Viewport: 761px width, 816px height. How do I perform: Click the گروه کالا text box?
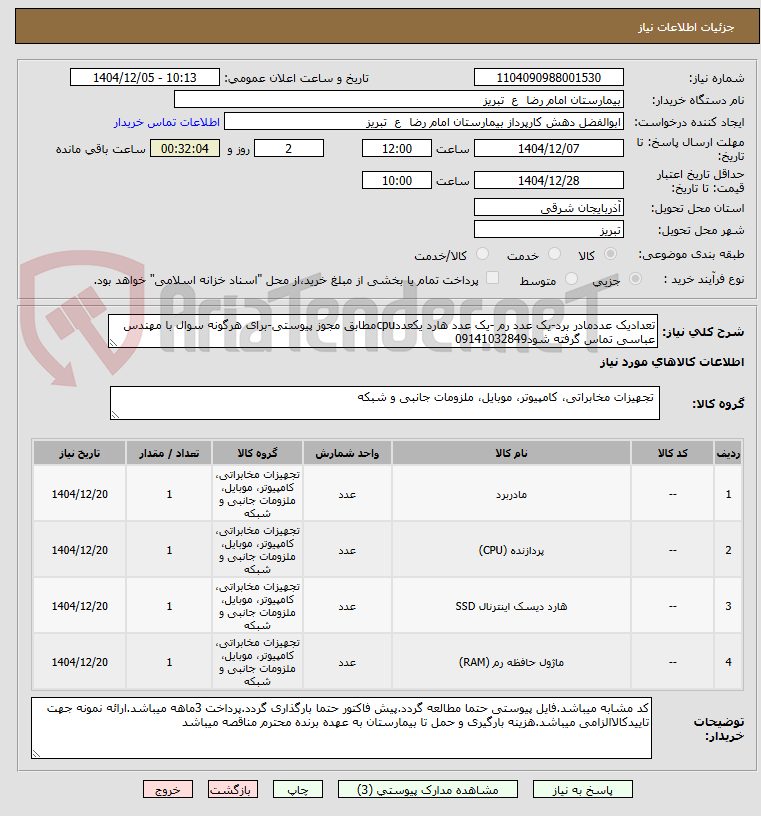[385, 403]
